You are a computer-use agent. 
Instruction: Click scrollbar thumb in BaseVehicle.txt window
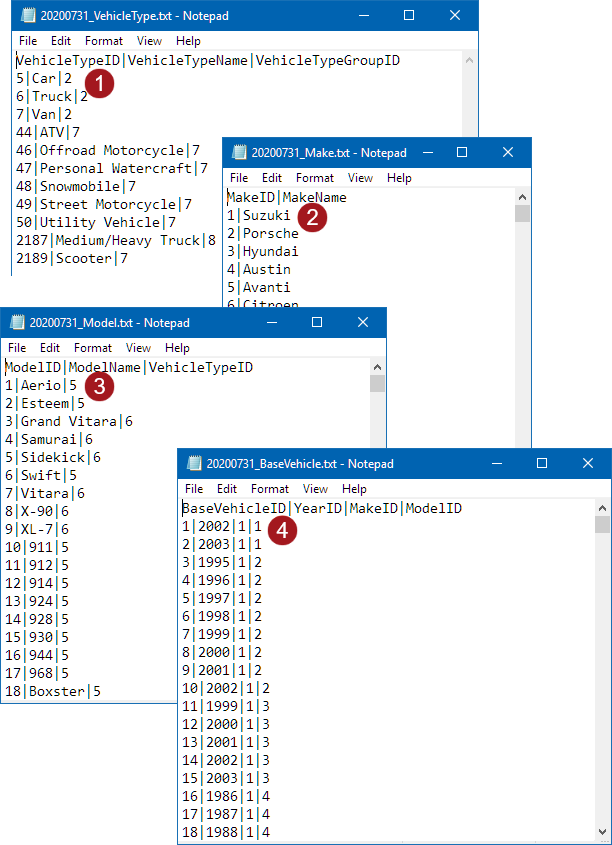(x=602, y=524)
